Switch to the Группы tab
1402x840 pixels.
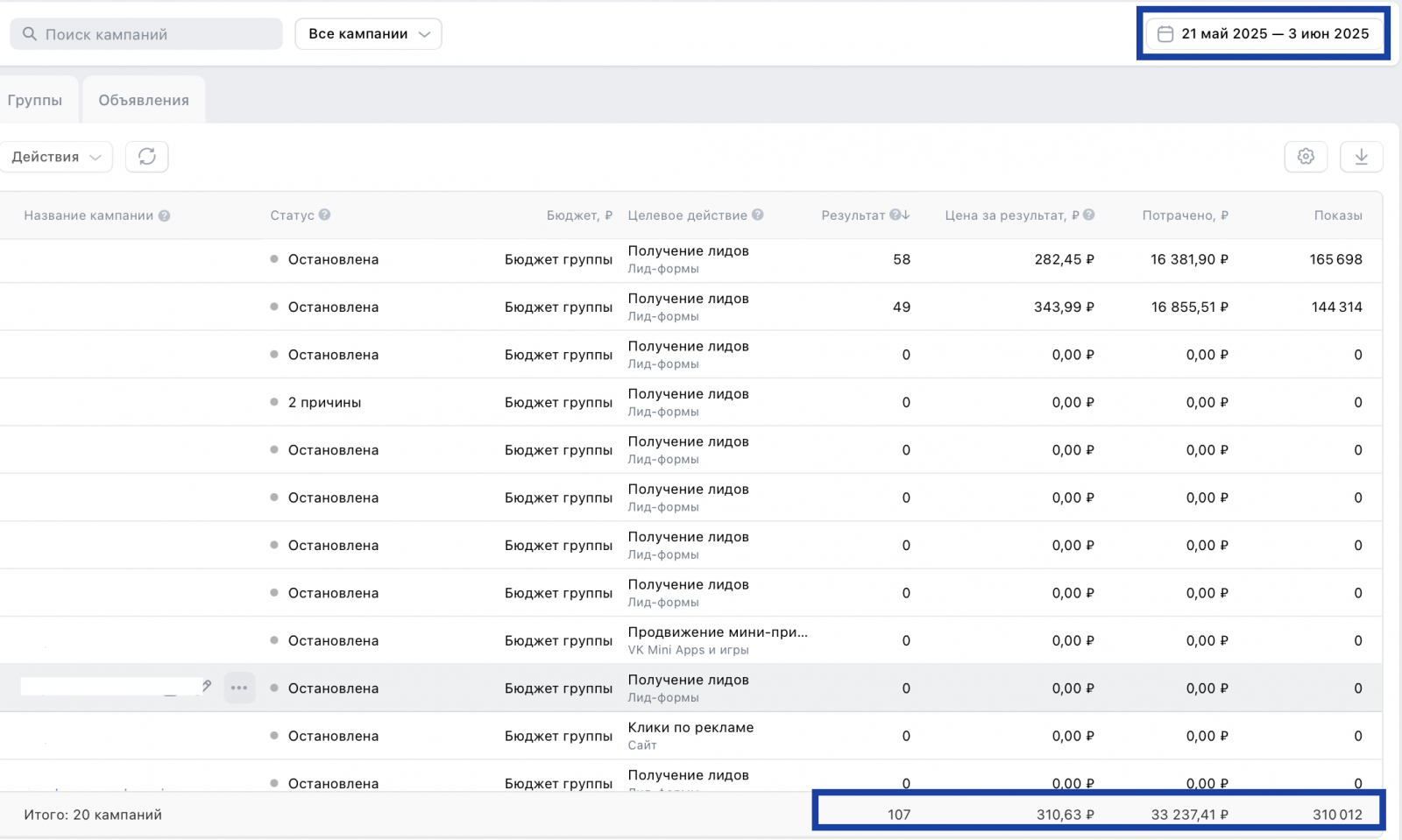[x=35, y=100]
